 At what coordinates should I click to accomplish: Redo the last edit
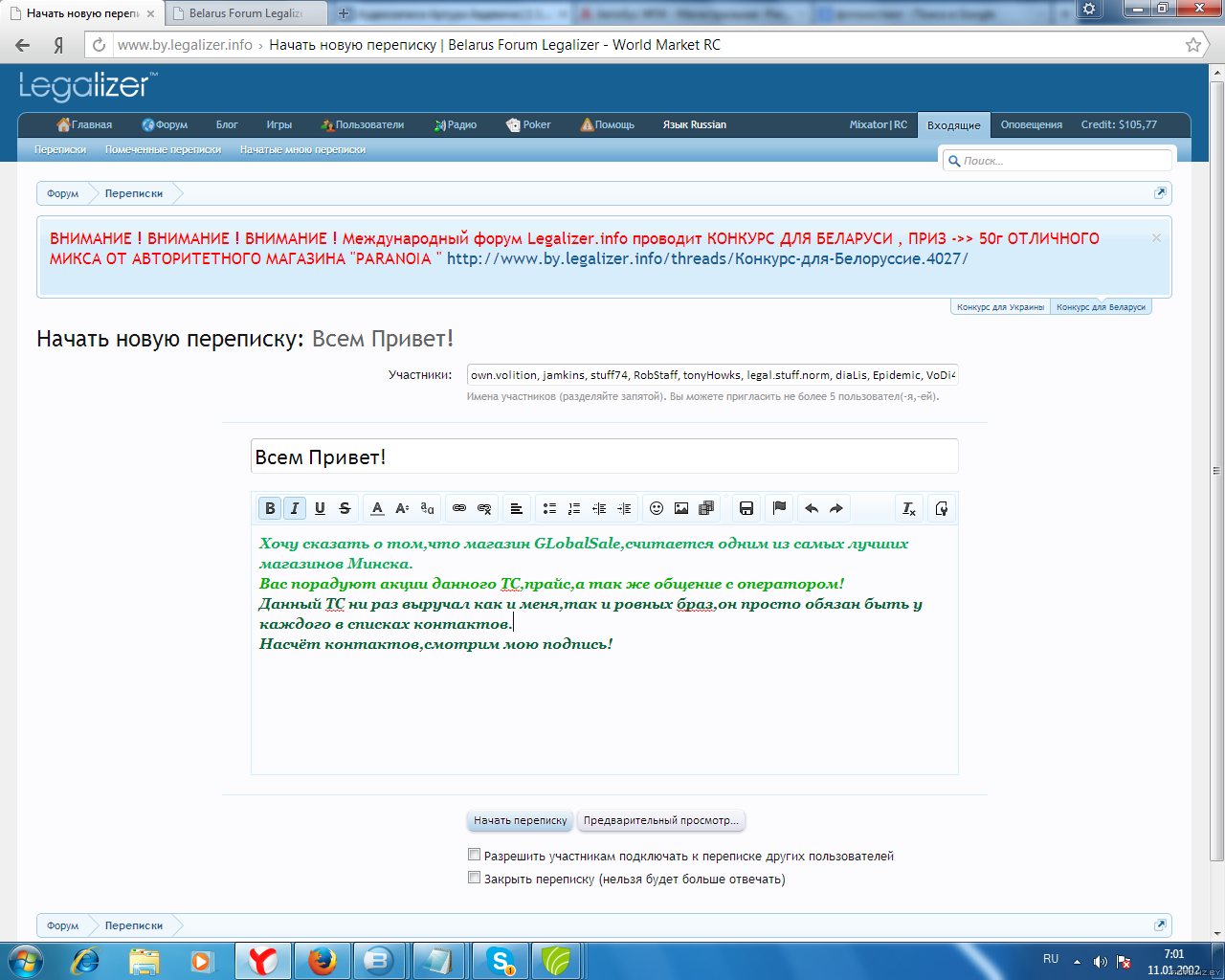(x=836, y=508)
